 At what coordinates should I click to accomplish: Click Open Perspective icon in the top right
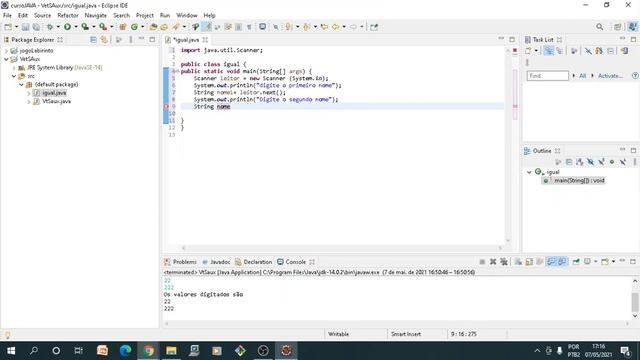coord(618,27)
